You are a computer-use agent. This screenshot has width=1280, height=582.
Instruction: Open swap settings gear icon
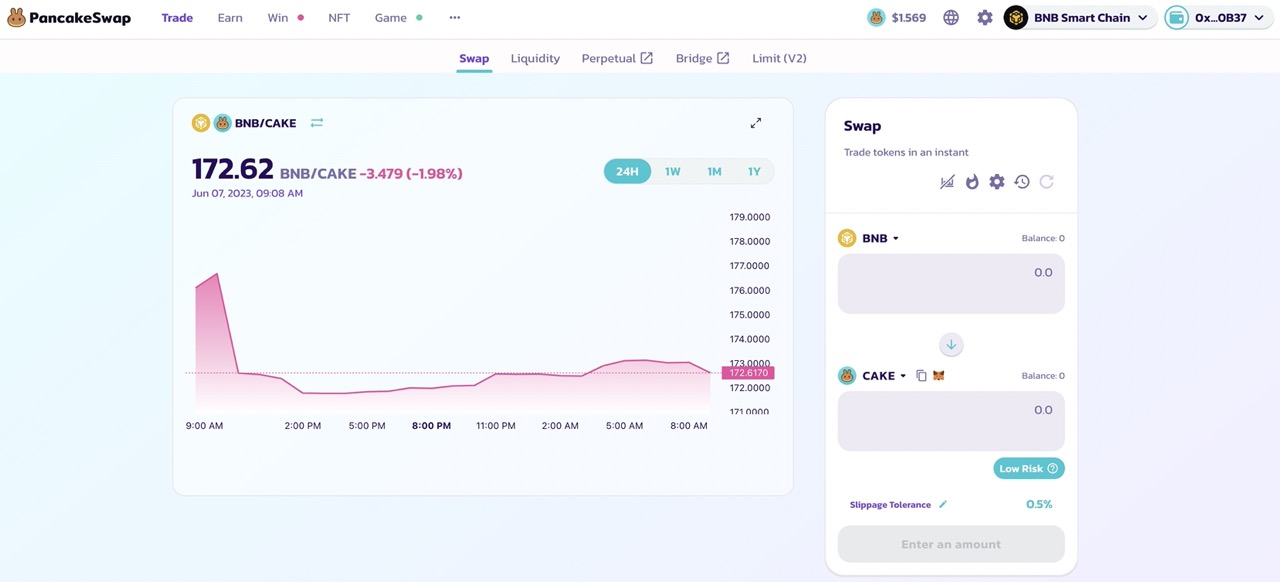click(996, 181)
